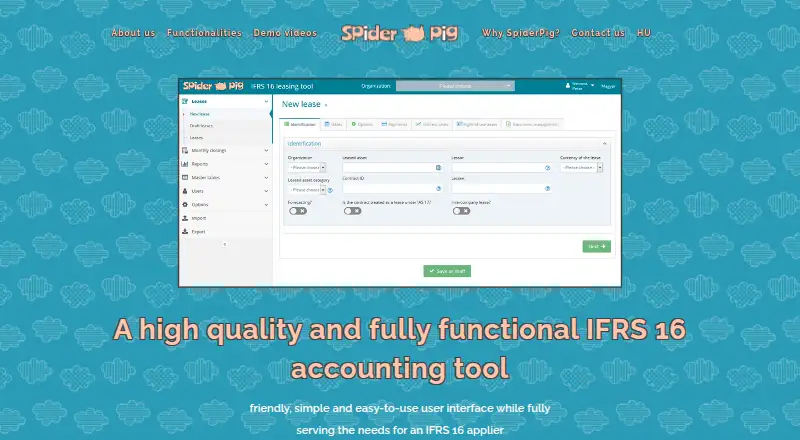Click the Save as draft button
Image resolution: width=800 pixels, height=440 pixels.
click(447, 271)
